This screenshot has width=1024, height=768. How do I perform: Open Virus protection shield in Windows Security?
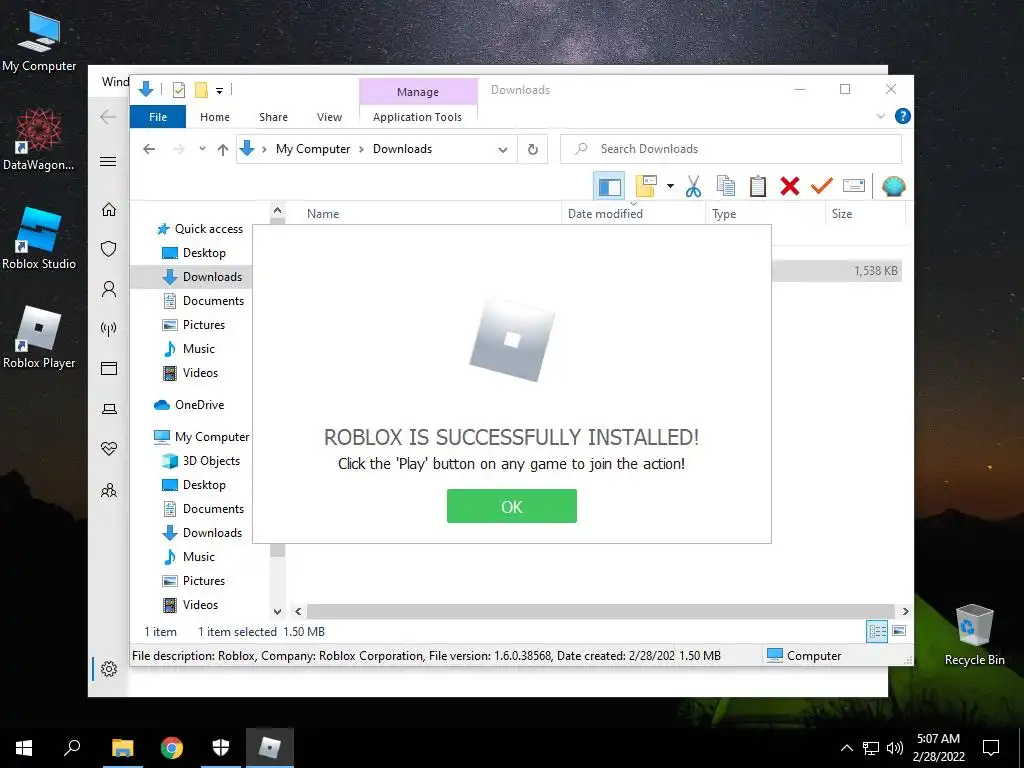click(x=108, y=249)
